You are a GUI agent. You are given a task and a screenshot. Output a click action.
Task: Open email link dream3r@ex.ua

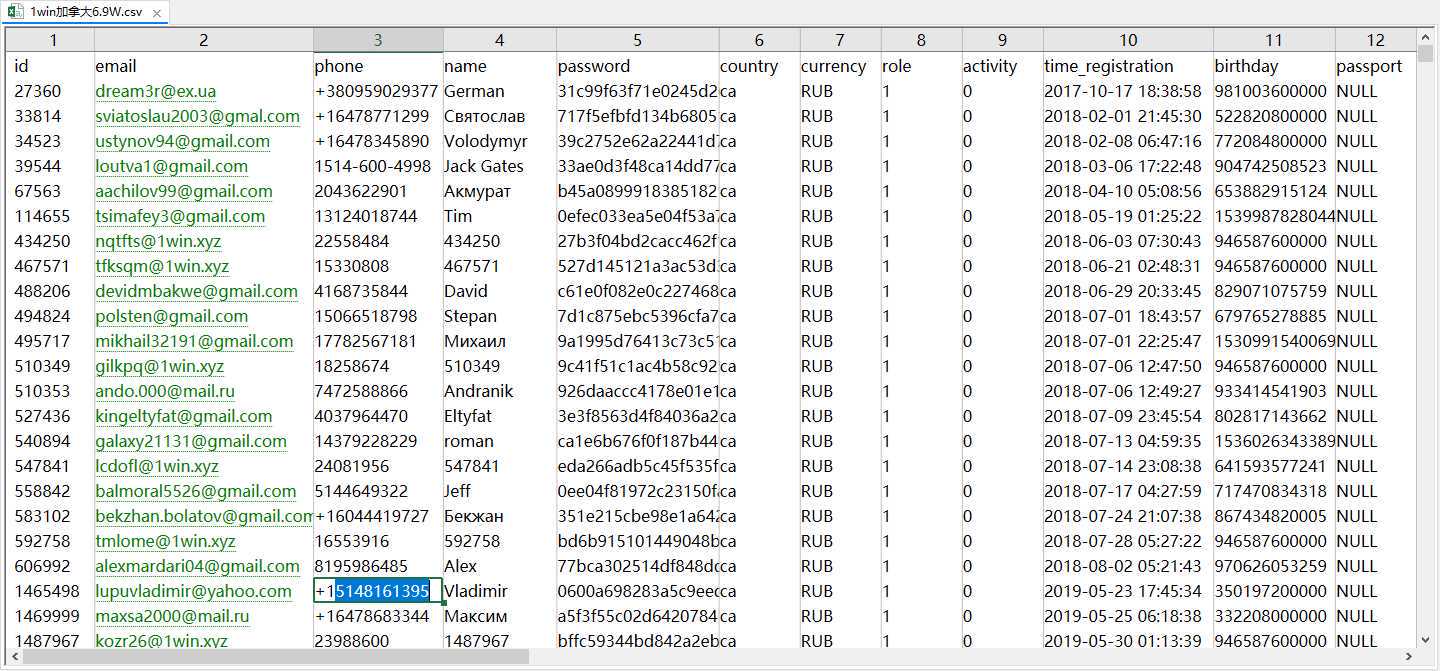tap(155, 91)
